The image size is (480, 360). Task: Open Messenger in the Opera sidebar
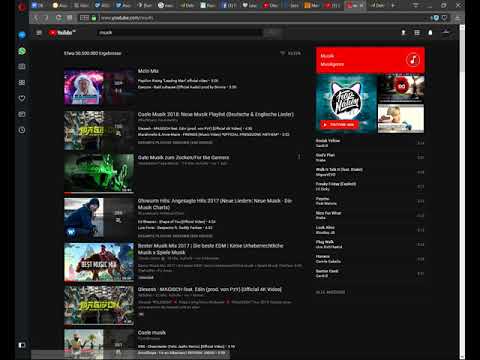22,35
